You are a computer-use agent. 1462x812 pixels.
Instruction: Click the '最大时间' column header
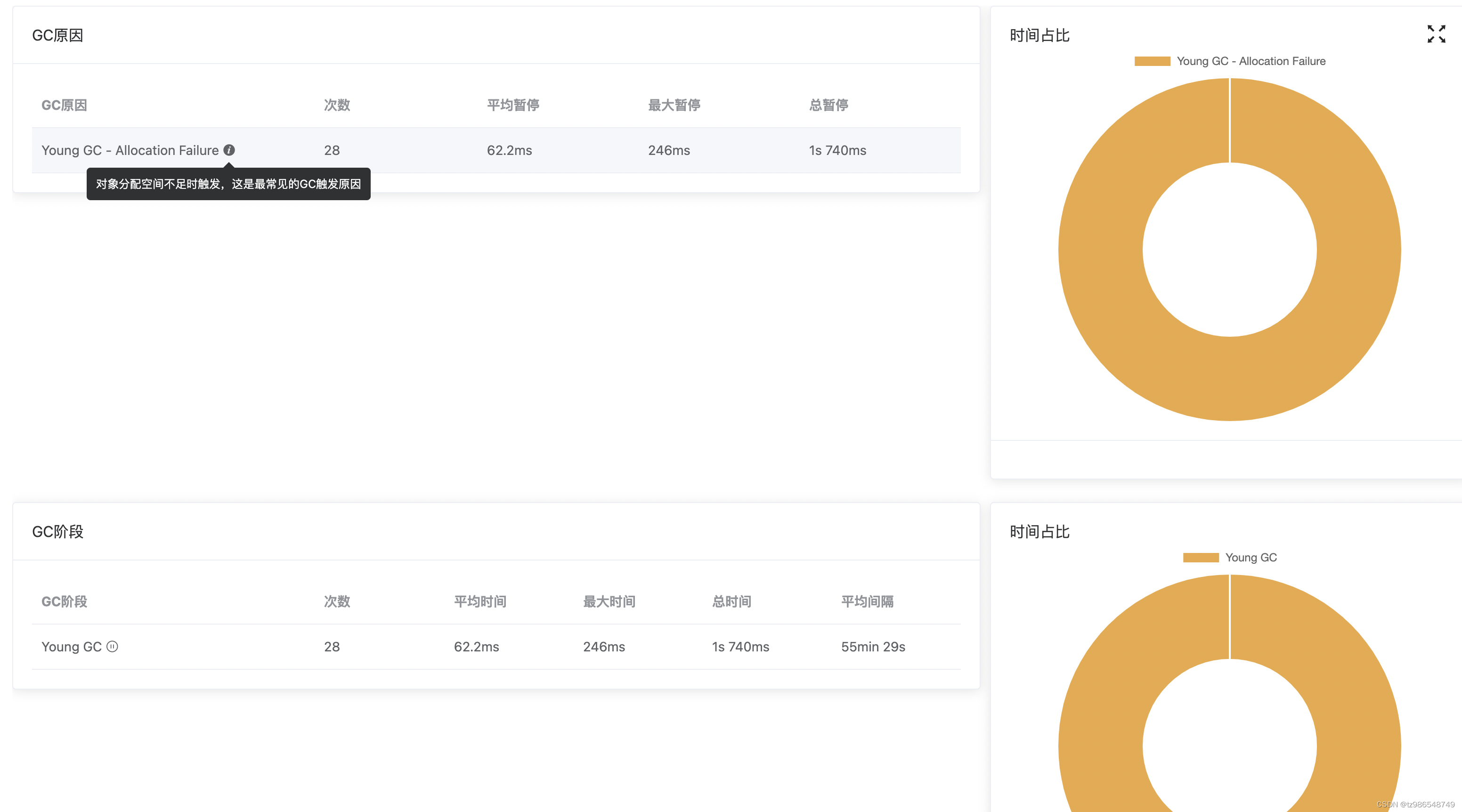pyautogui.click(x=609, y=601)
